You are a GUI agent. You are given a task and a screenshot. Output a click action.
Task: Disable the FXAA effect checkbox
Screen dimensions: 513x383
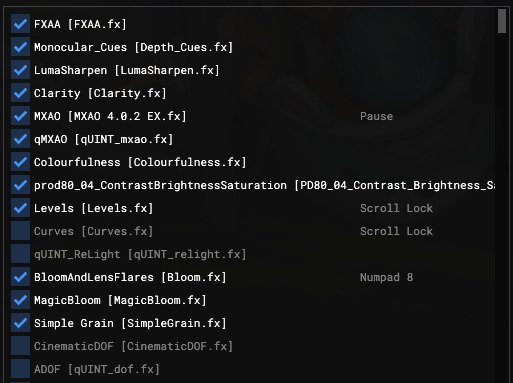click(x=20, y=24)
